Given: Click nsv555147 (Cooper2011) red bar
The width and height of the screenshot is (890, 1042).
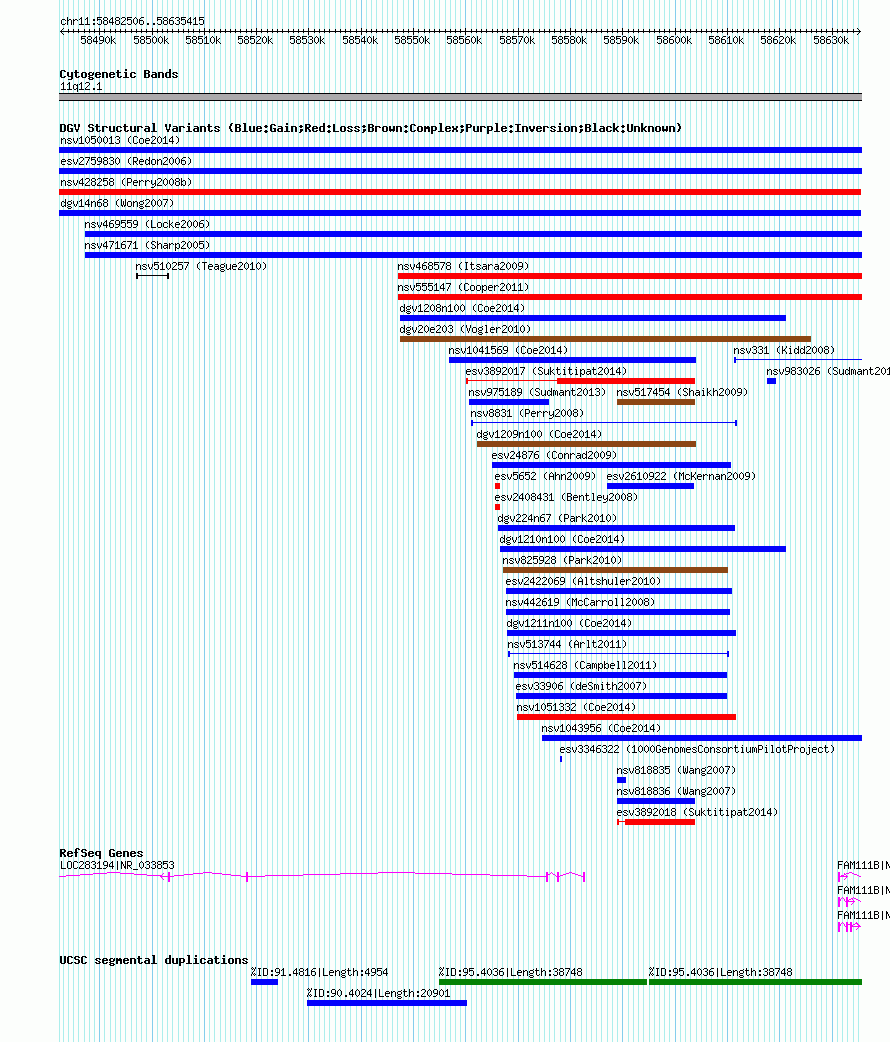Looking at the screenshot, I should pos(629,297).
